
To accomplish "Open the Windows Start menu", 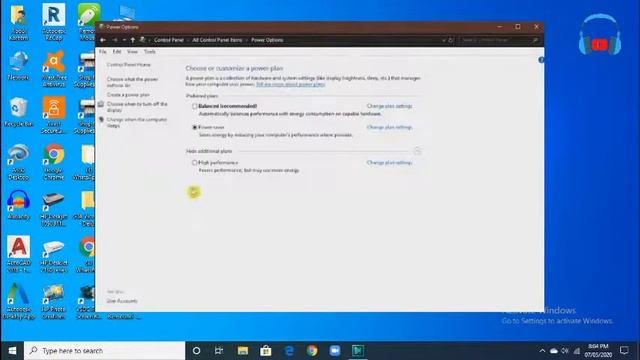I will pos(12,351).
